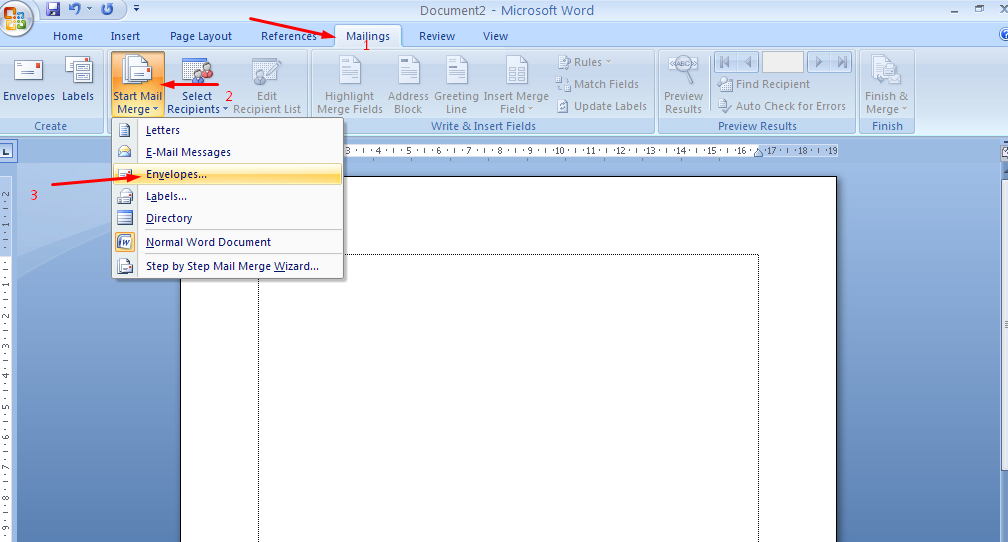Image resolution: width=1008 pixels, height=542 pixels.
Task: Insert a Greeting Line
Action: coord(456,84)
